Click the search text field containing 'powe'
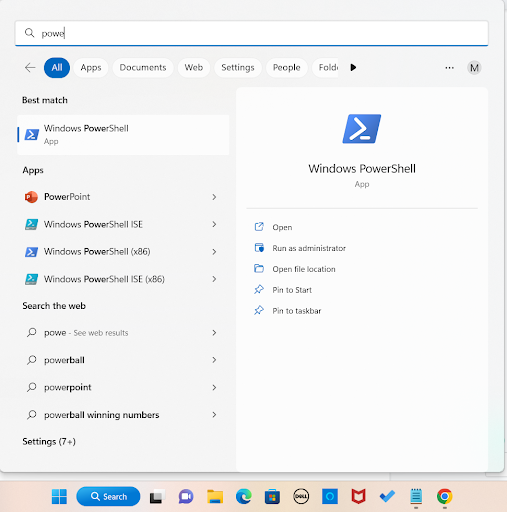The image size is (507, 512). 252,33
